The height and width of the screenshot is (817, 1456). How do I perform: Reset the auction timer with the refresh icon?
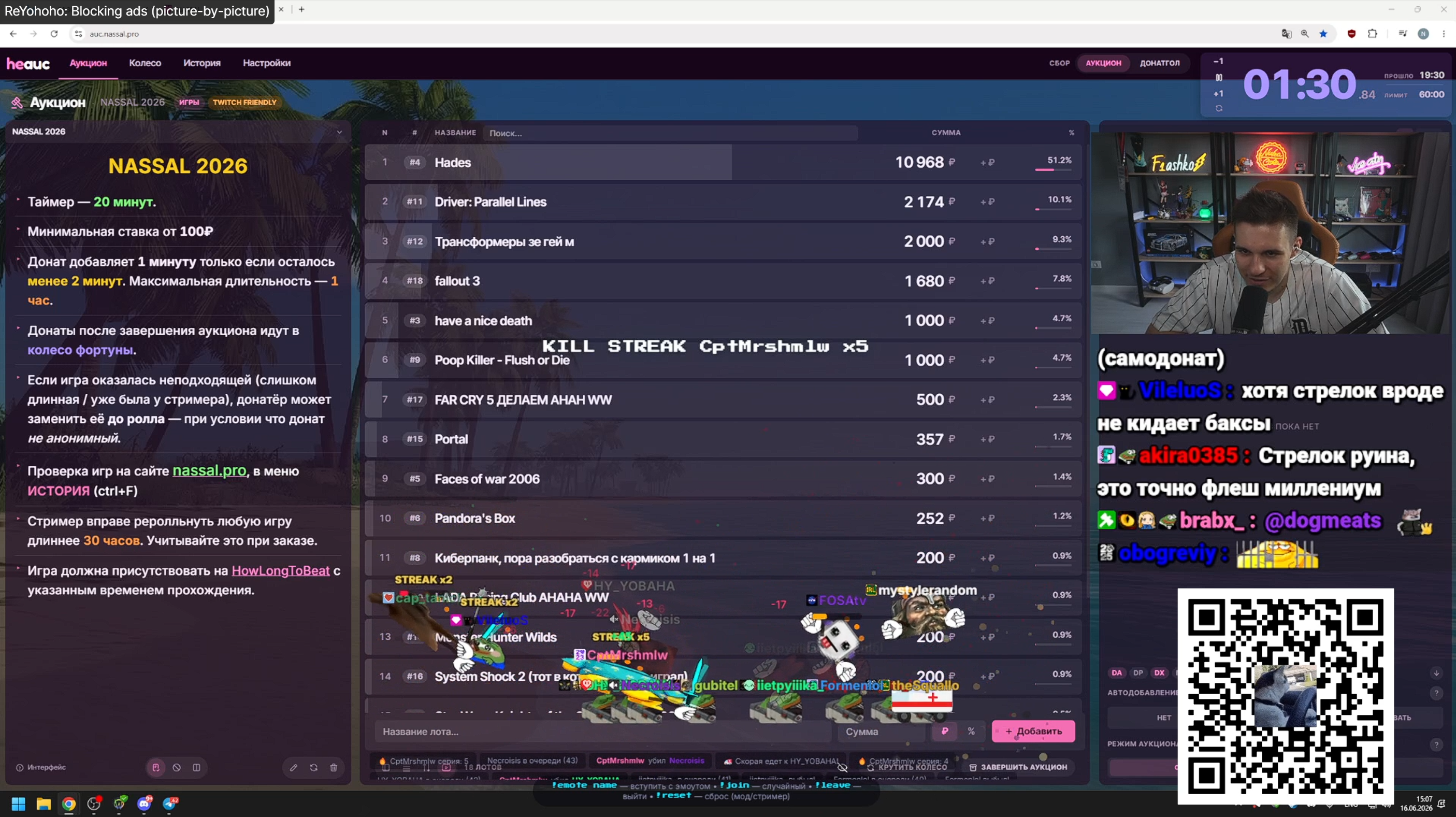pyautogui.click(x=1219, y=109)
